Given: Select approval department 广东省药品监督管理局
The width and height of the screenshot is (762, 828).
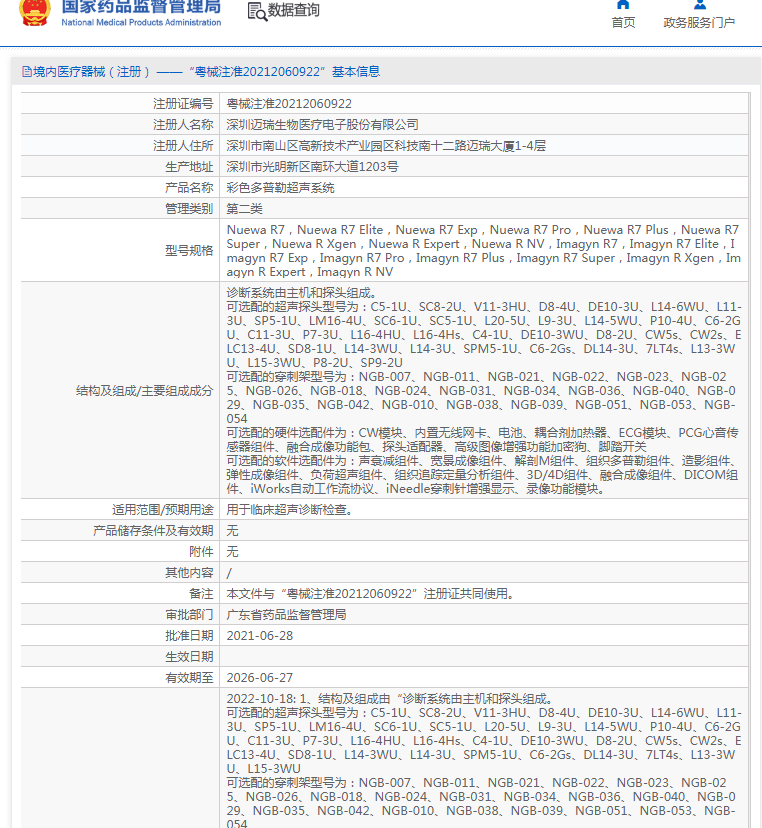Looking at the screenshot, I should [x=286, y=615].
